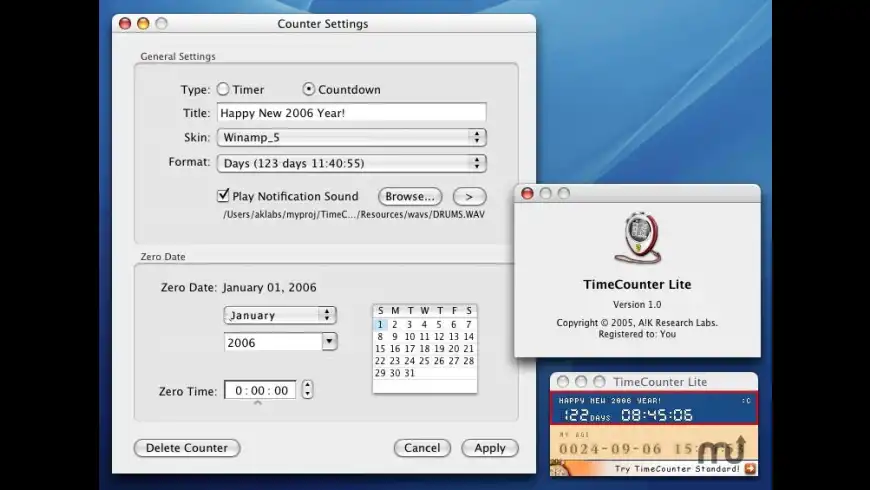This screenshot has width=870, height=490.
Task: Select the Countdown type option
Action: 308,89
